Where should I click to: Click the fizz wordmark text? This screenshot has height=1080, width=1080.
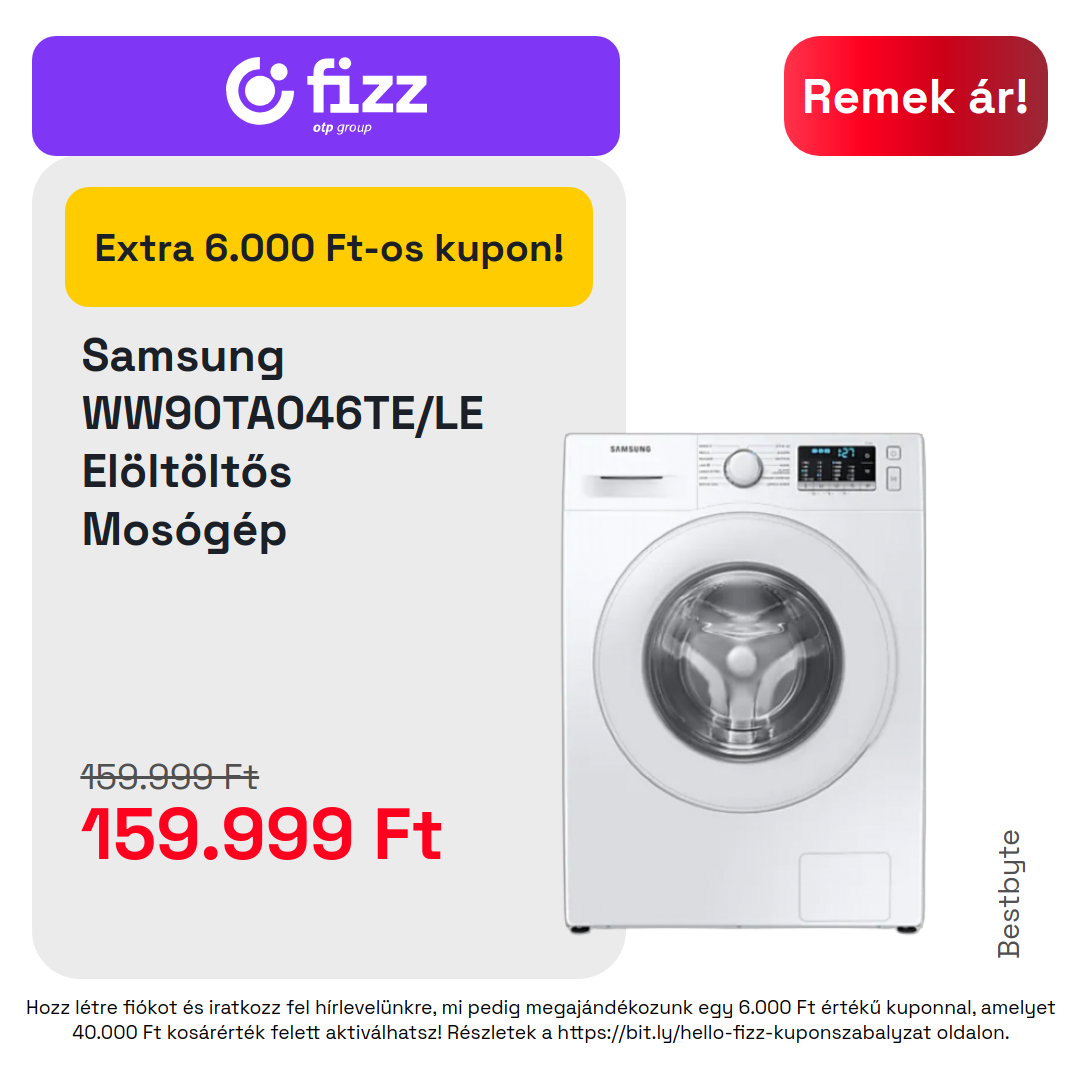click(367, 86)
